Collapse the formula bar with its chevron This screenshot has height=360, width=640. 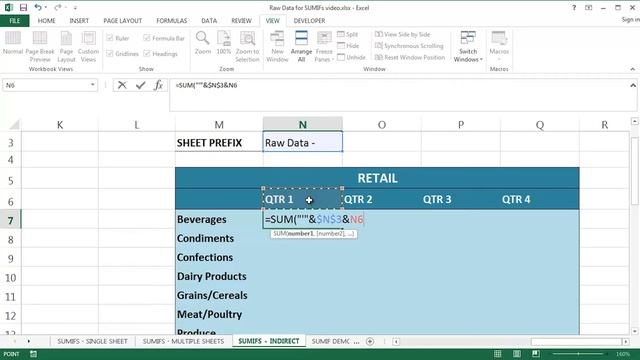[x=633, y=85]
